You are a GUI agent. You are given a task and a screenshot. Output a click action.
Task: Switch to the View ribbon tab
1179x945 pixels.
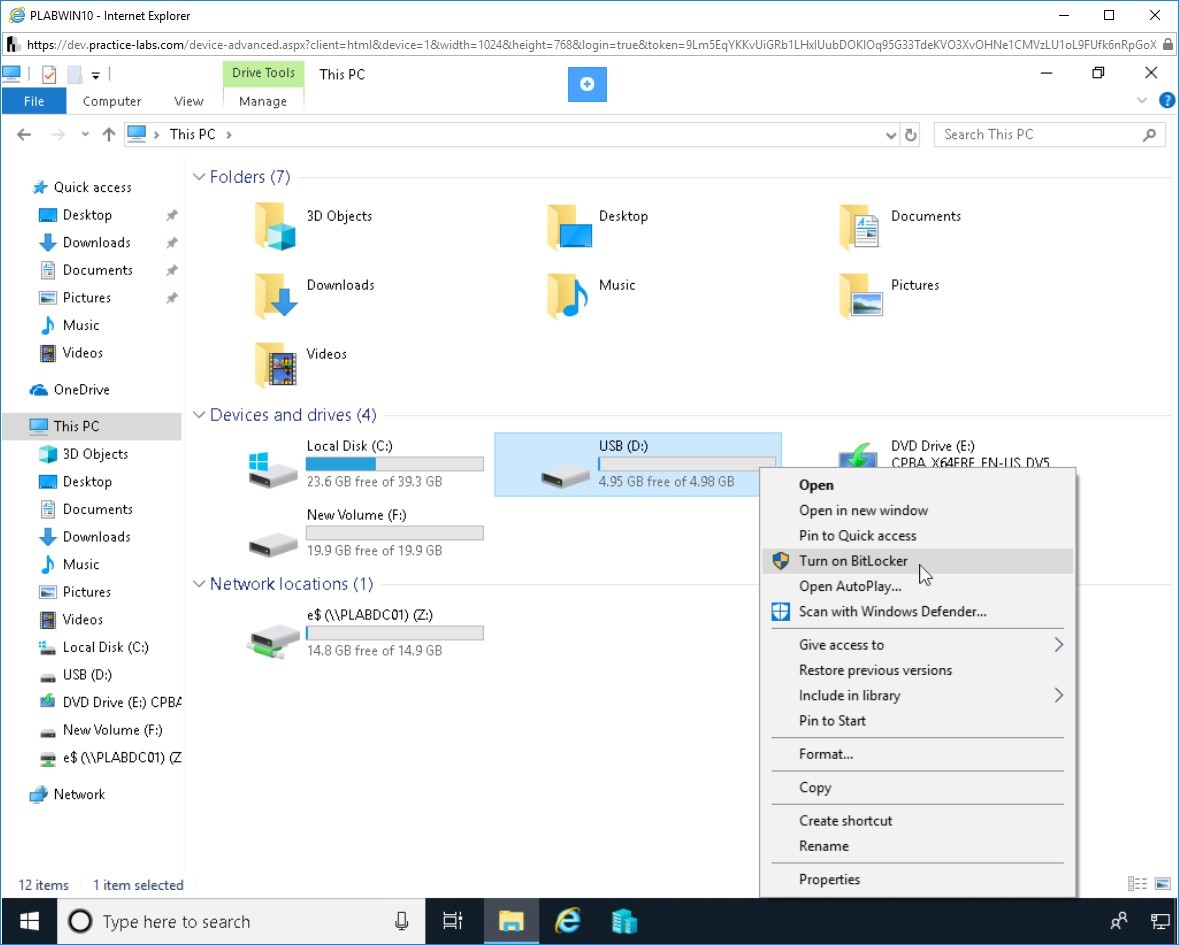[188, 101]
